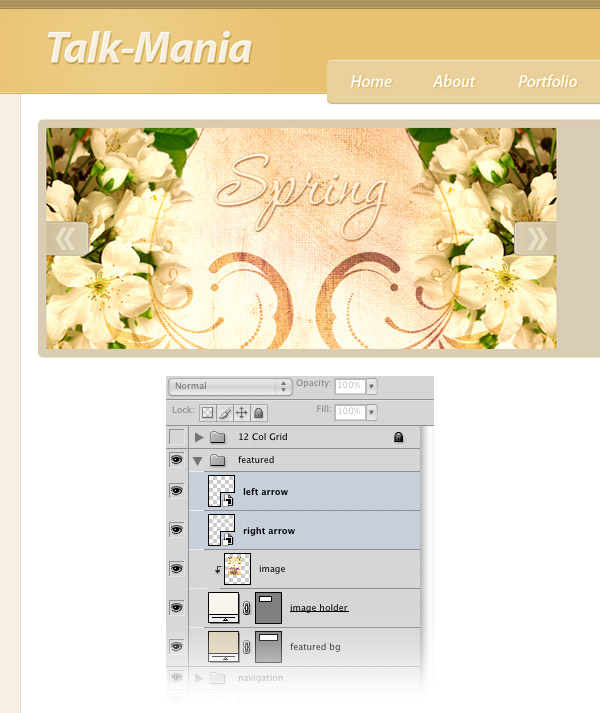This screenshot has width=600, height=713.
Task: Click the left arrow layer thumbnail
Action: (222, 491)
